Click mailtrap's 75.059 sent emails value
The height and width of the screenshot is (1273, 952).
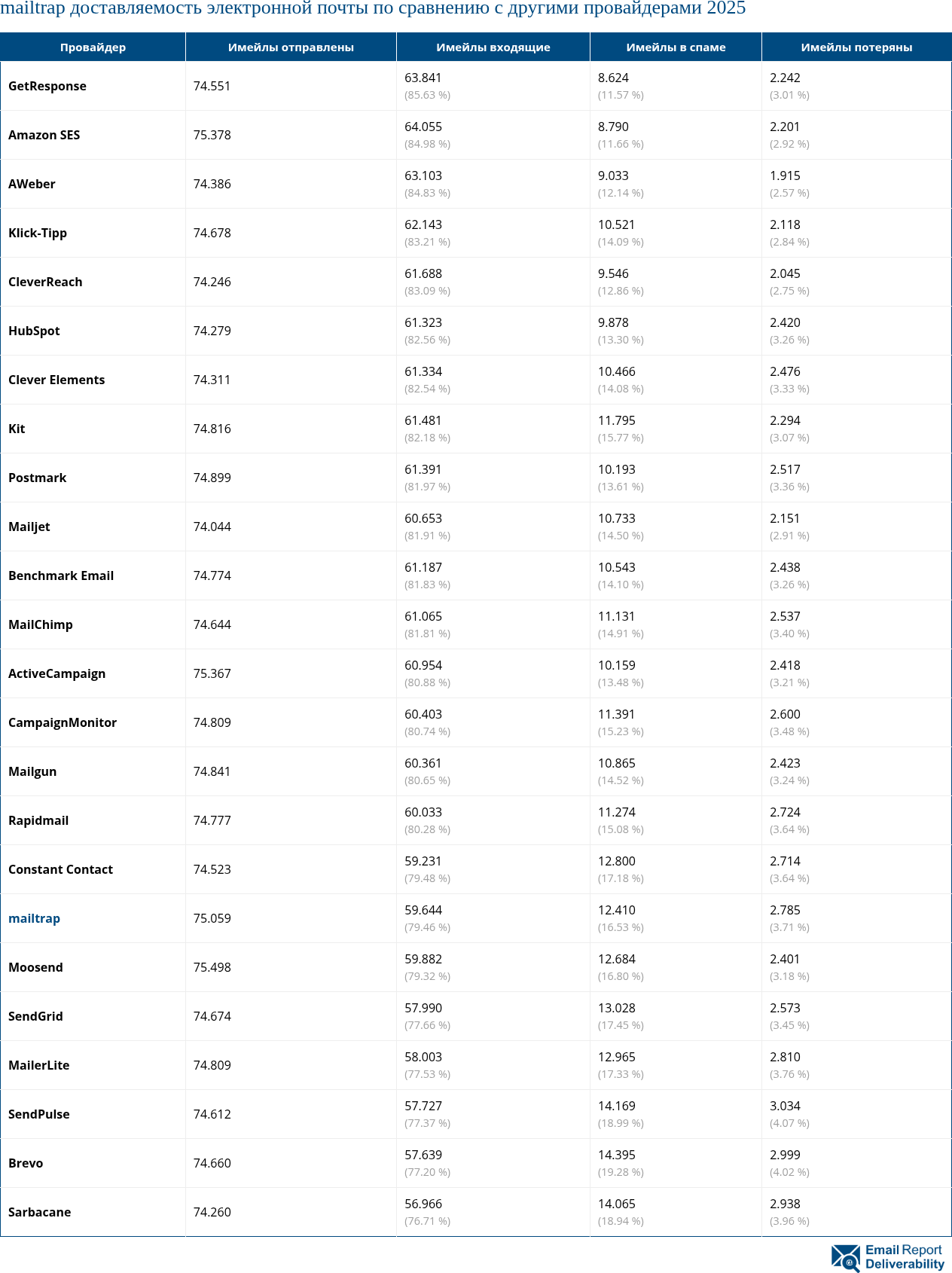point(212,918)
